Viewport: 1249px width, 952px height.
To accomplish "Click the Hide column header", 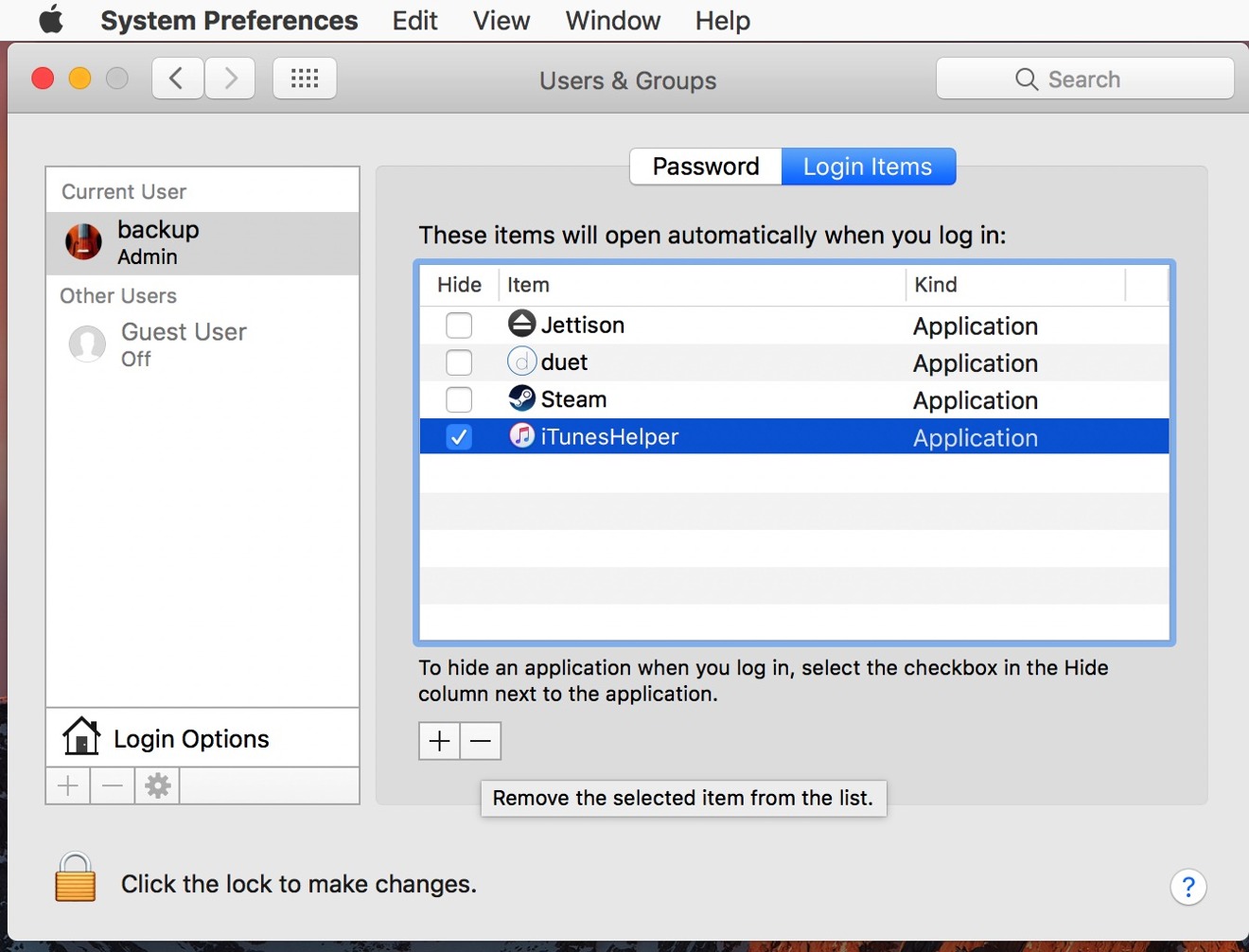I will (459, 285).
